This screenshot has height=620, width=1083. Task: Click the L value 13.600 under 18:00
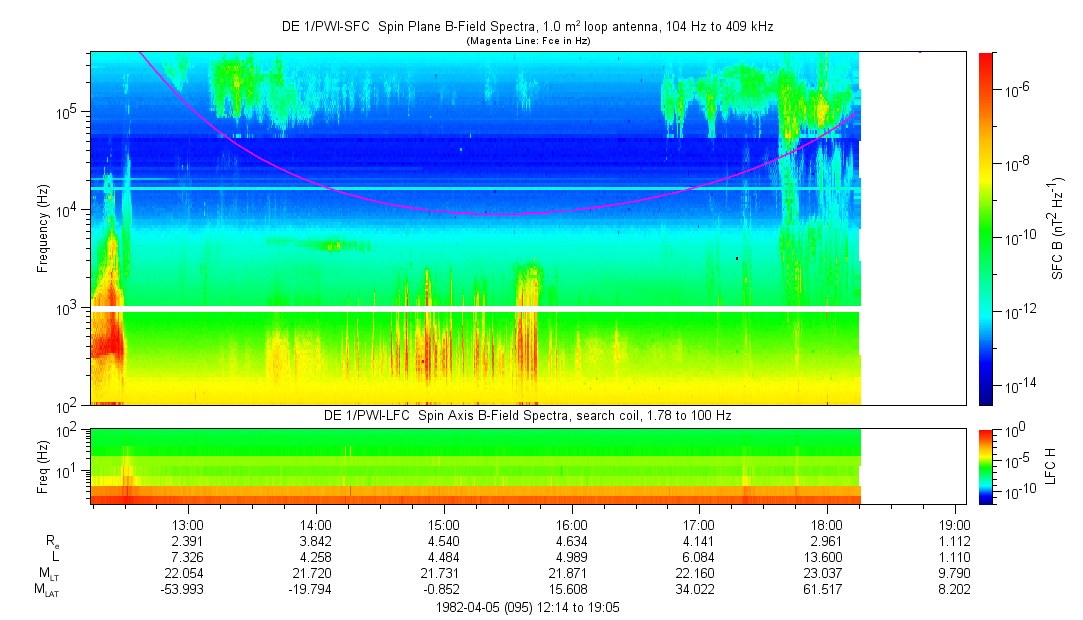(827, 558)
